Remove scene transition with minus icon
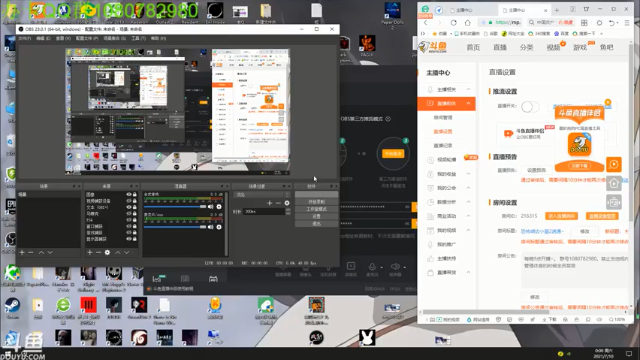640x360 pixels. pyautogui.click(x=278, y=203)
